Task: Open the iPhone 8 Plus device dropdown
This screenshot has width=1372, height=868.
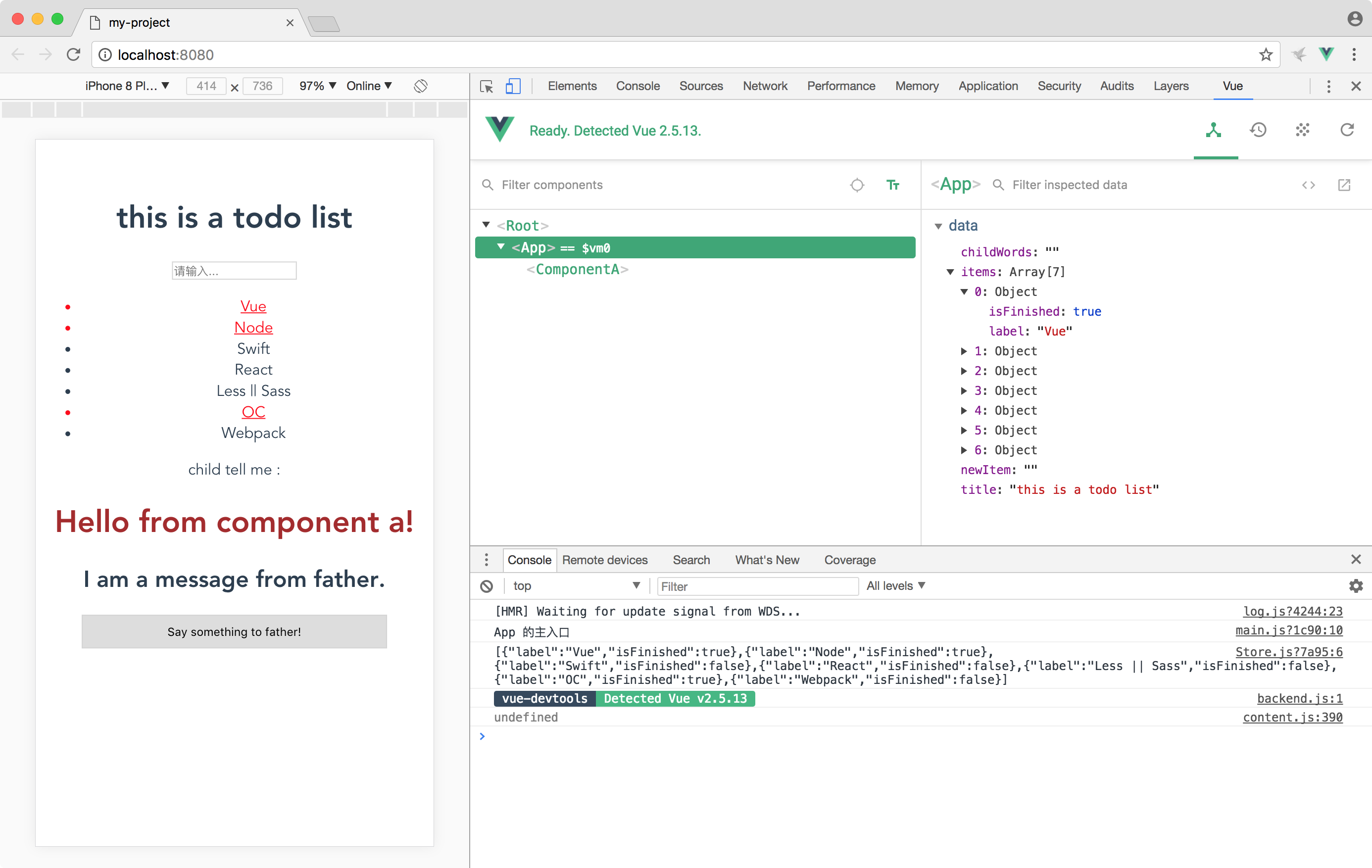Action: [127, 86]
